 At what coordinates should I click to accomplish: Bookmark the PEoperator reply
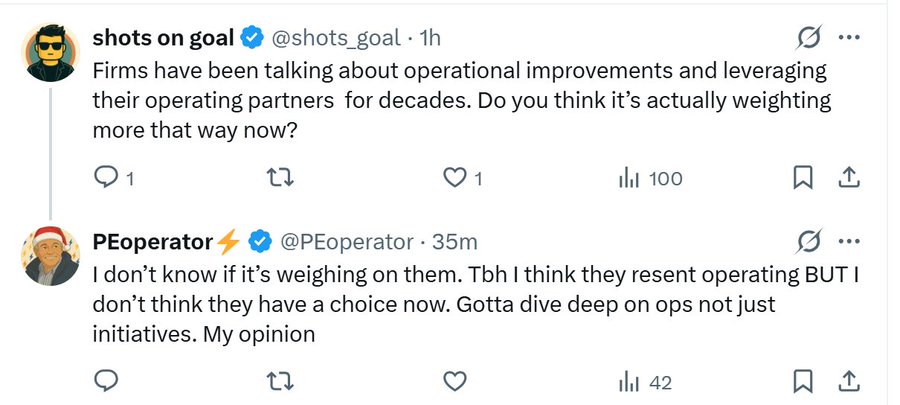click(802, 381)
